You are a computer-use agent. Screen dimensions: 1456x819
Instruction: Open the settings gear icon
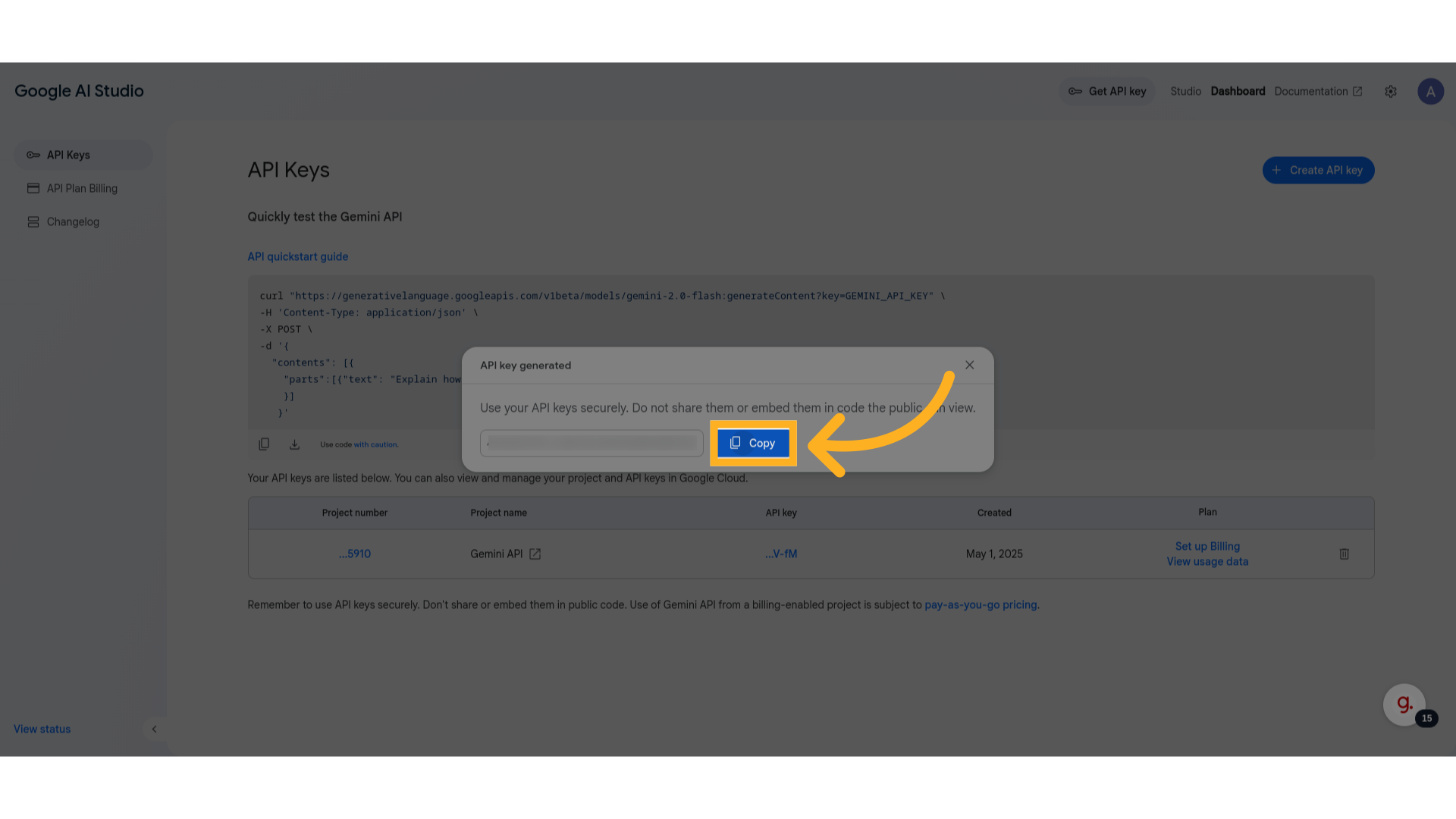1390,91
